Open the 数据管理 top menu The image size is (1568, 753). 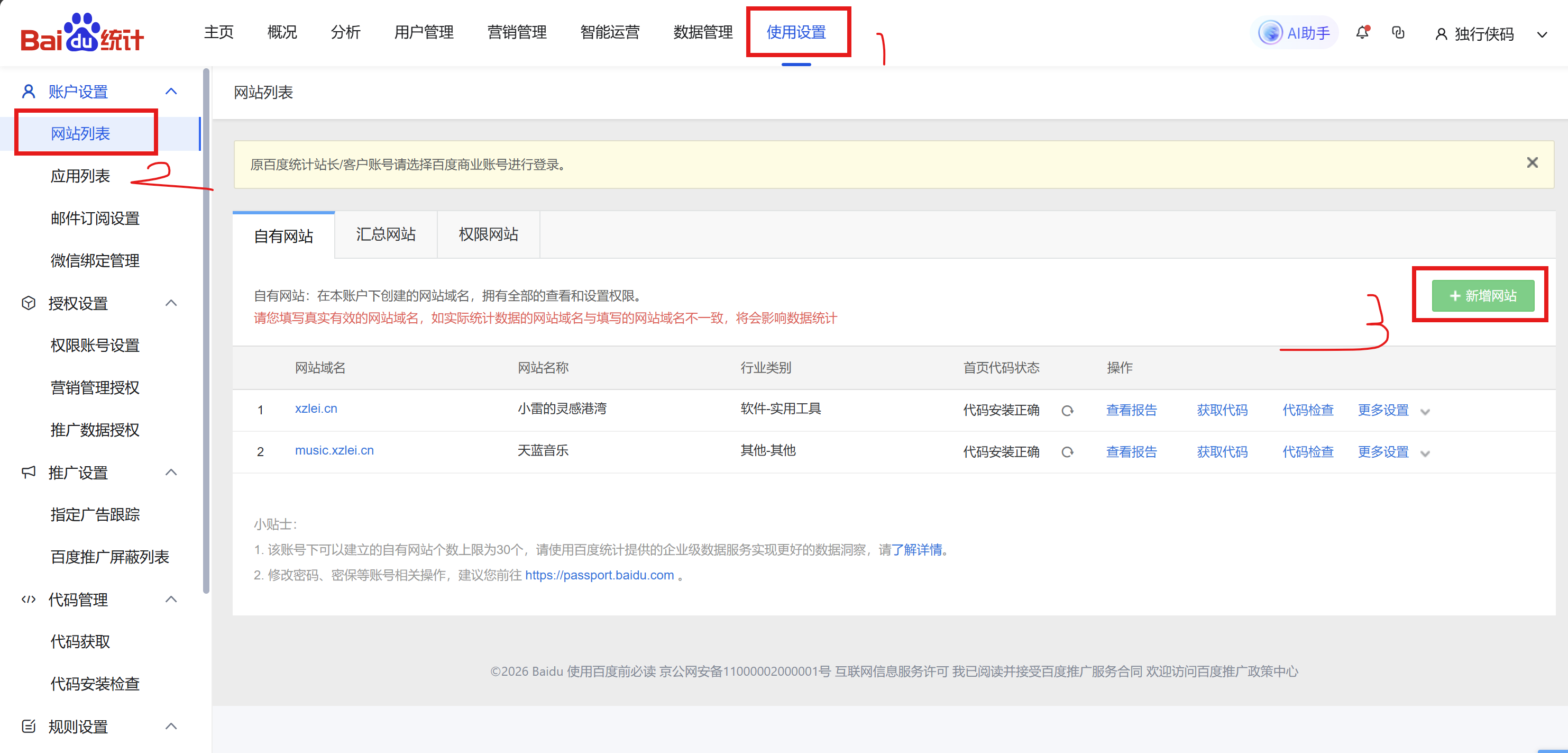(702, 32)
